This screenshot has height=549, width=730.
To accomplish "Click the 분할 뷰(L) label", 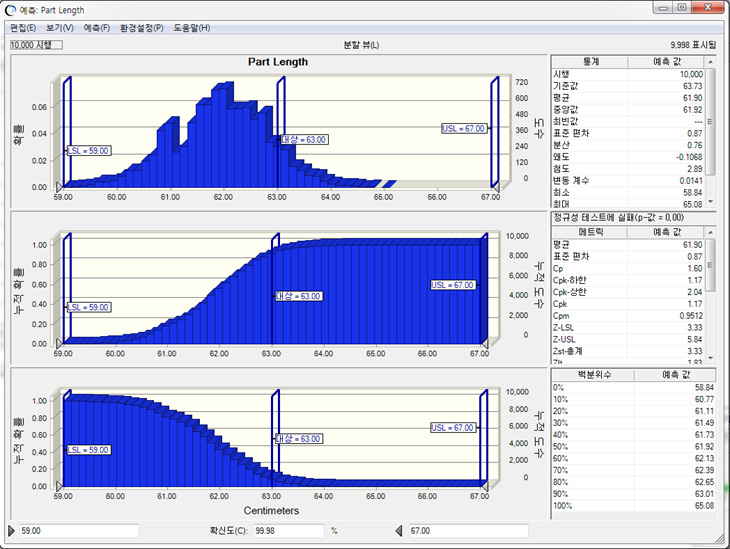I will click(361, 45).
